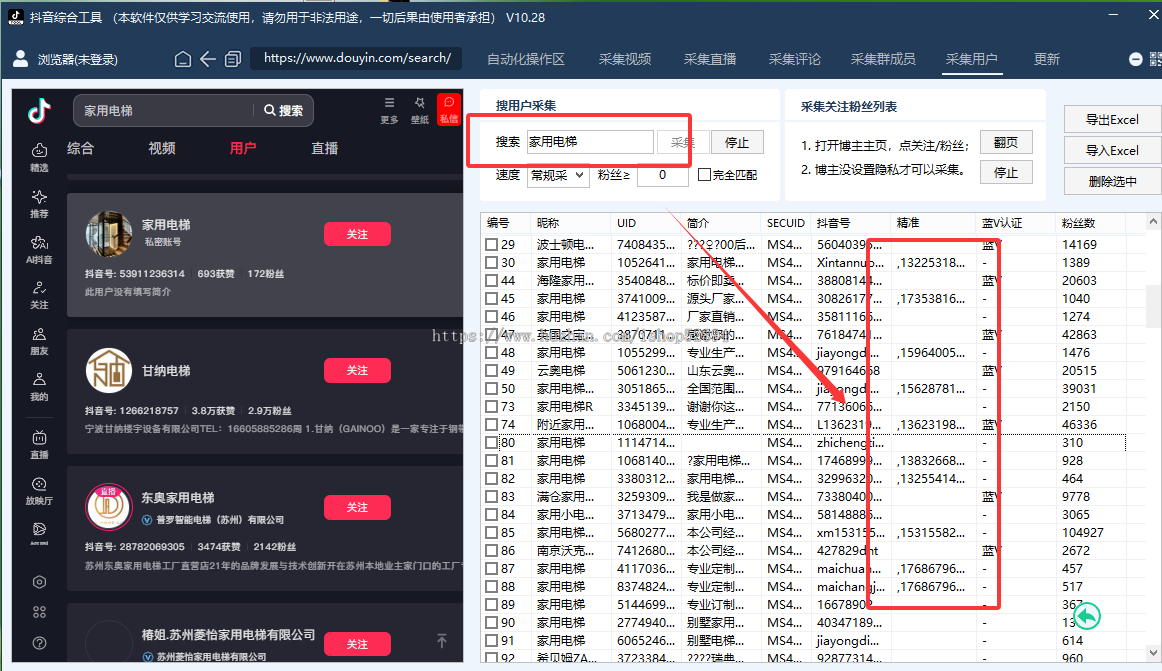Viewport: 1162px width, 671px height.
Task: Open 关注 in Douyin sidebar
Action: pyautogui.click(x=39, y=294)
